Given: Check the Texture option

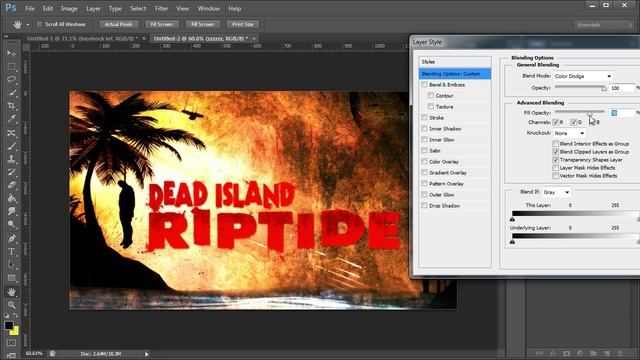Looking at the screenshot, I should pos(431,107).
